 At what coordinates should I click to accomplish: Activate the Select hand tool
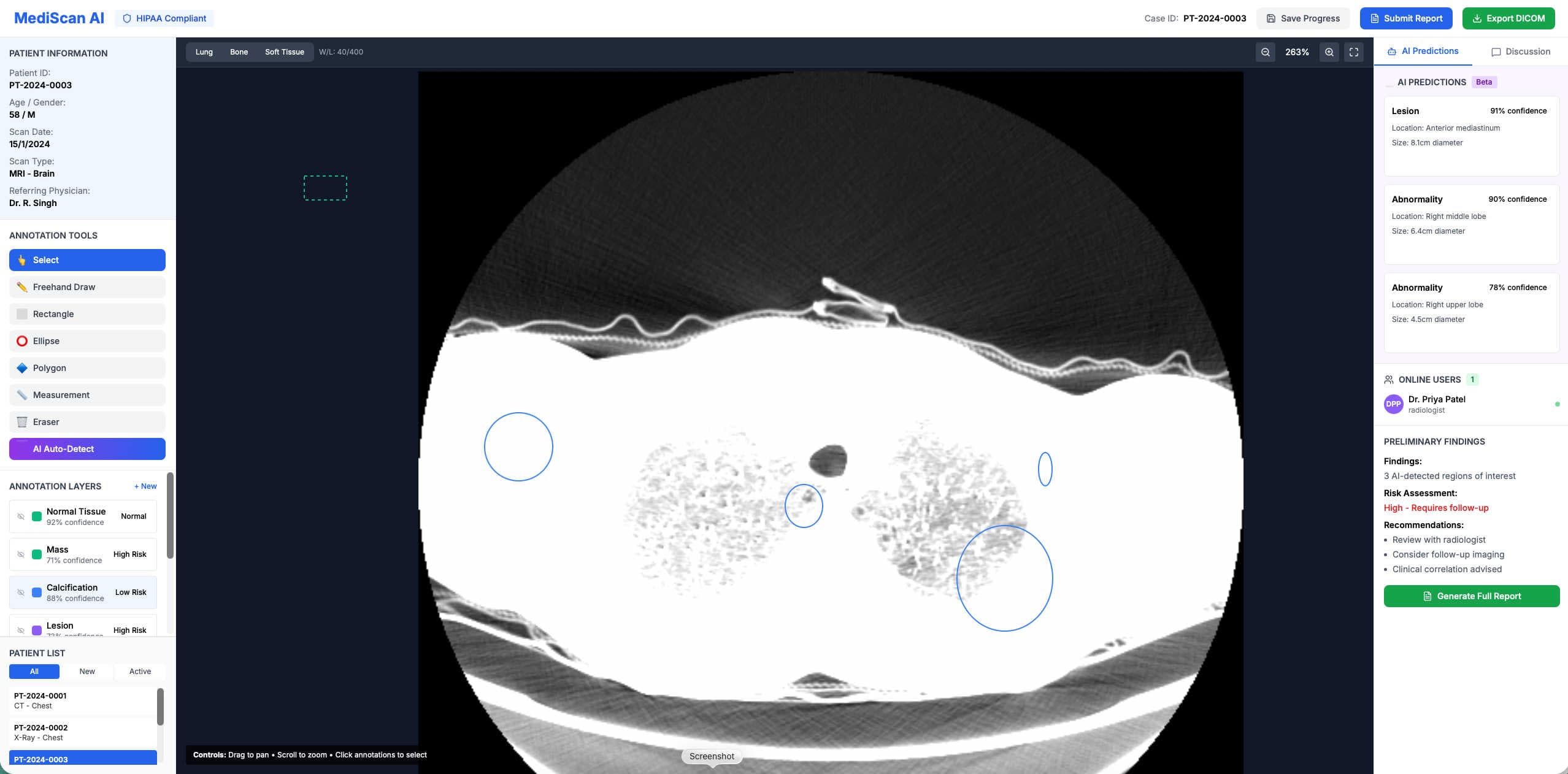[x=86, y=259]
